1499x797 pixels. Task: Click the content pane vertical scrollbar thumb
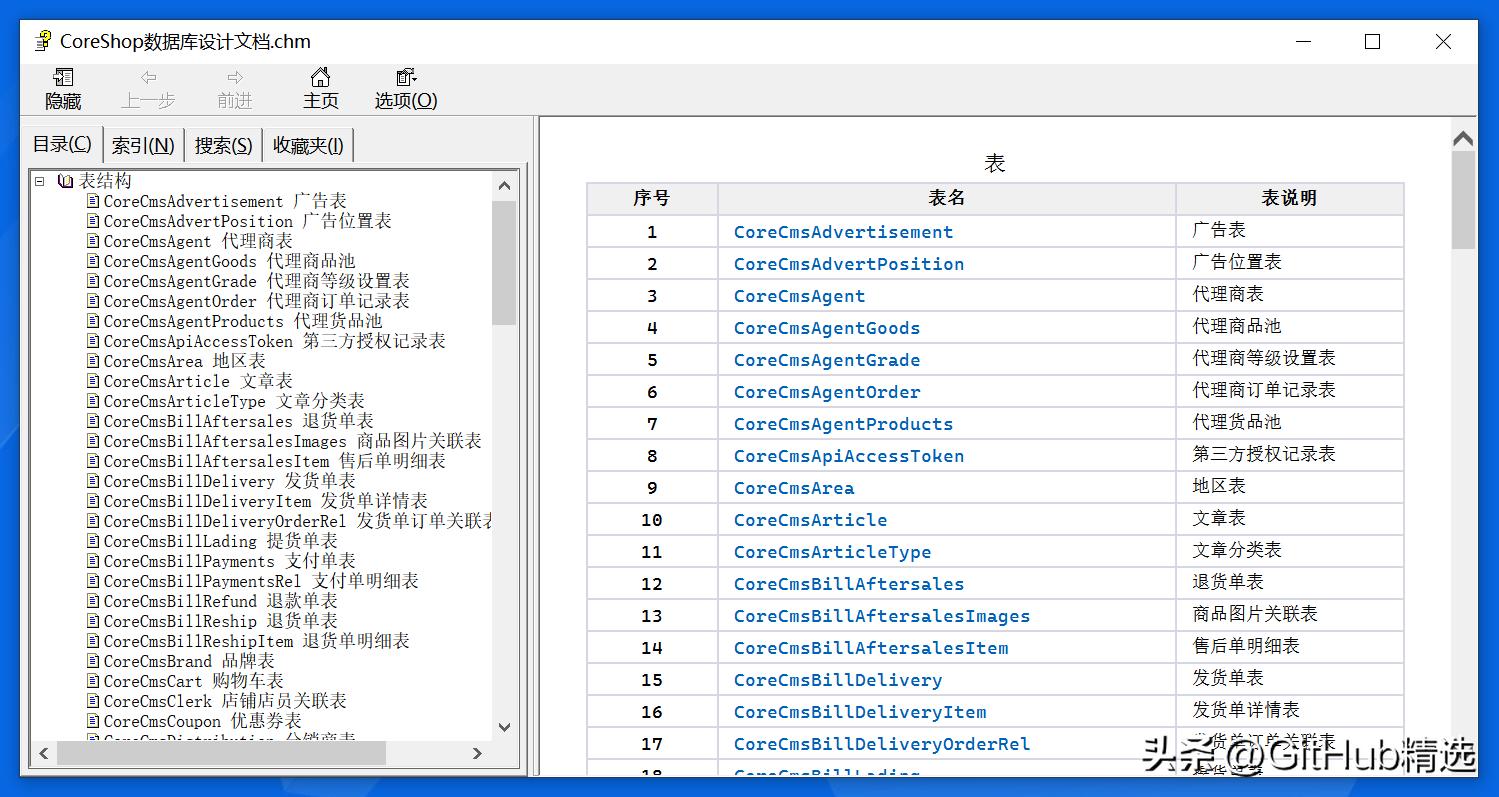pos(1463,200)
